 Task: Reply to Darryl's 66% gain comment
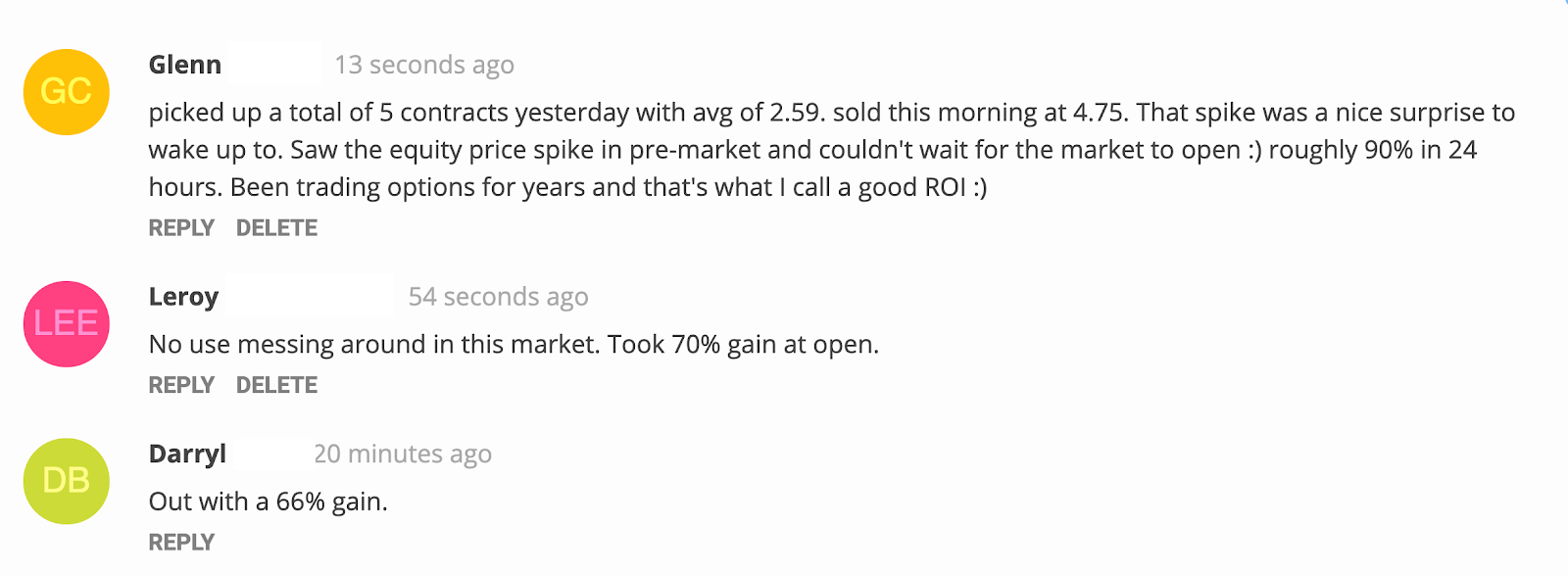[181, 542]
